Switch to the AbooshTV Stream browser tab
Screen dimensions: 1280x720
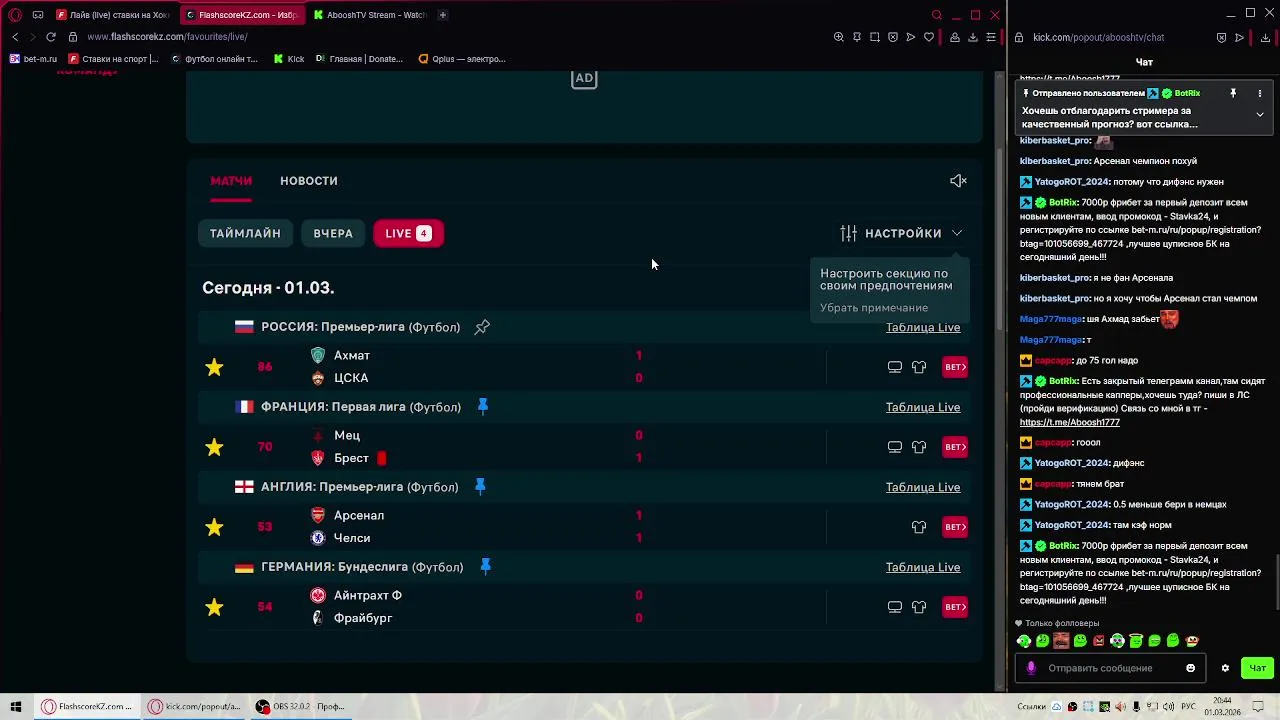tap(369, 15)
